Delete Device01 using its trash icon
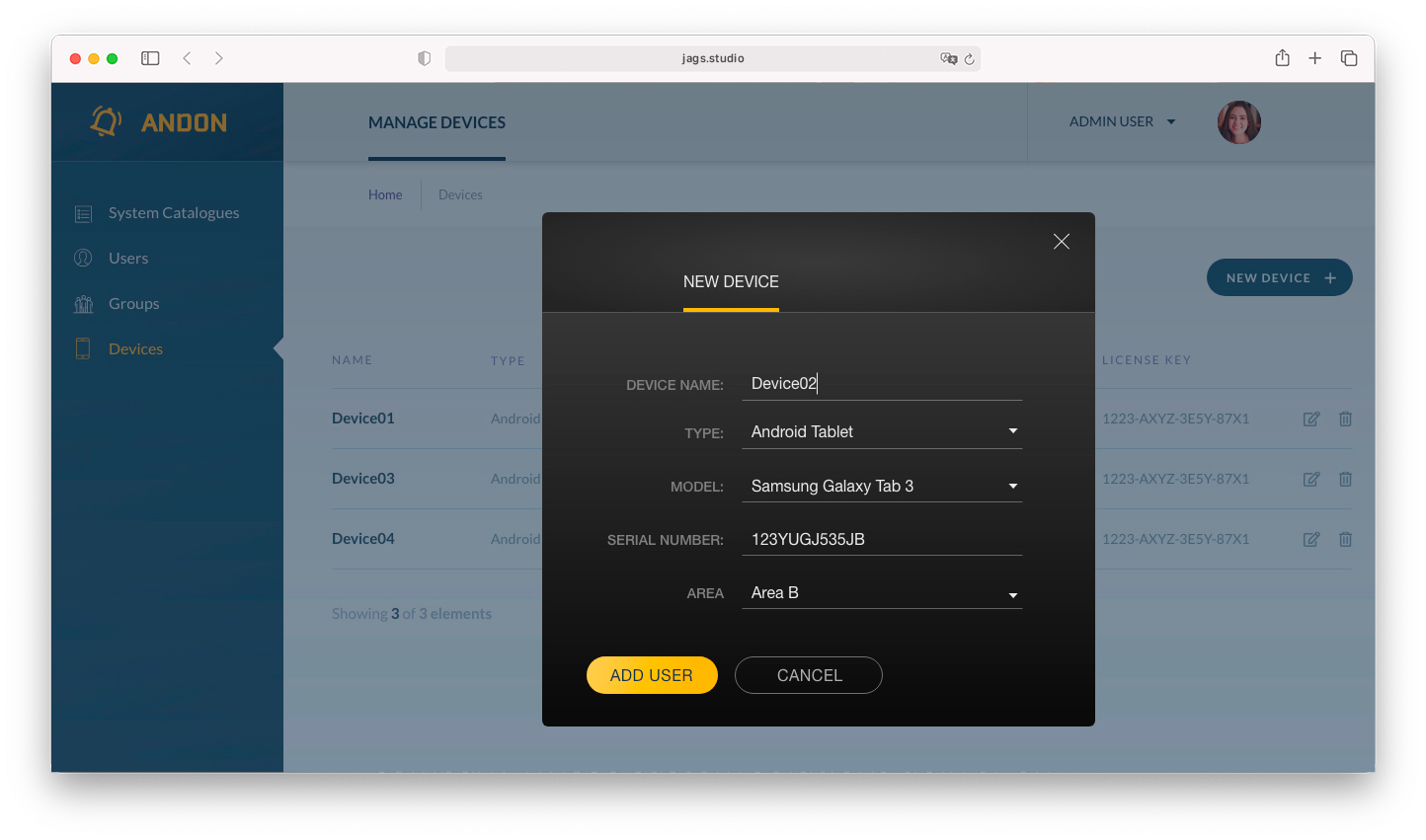Image resolution: width=1426 pixels, height=840 pixels. click(x=1345, y=419)
